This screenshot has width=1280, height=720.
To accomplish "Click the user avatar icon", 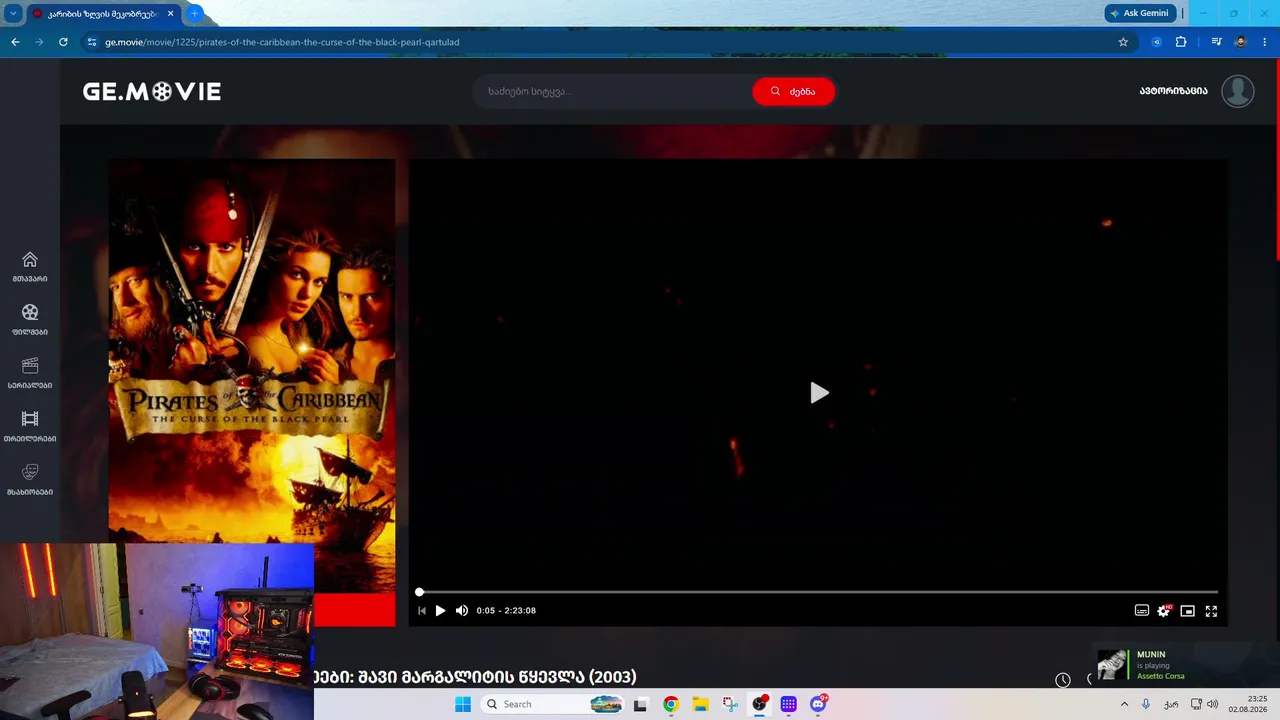I will click(1238, 91).
